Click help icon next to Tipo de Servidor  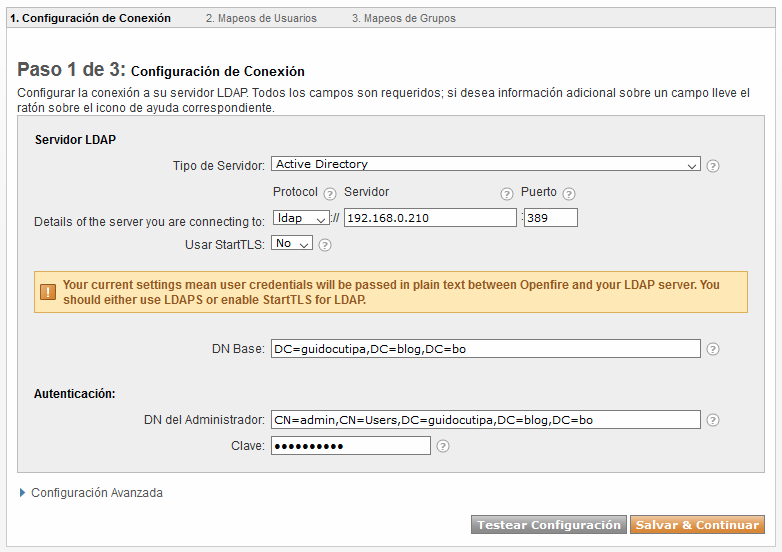713,166
